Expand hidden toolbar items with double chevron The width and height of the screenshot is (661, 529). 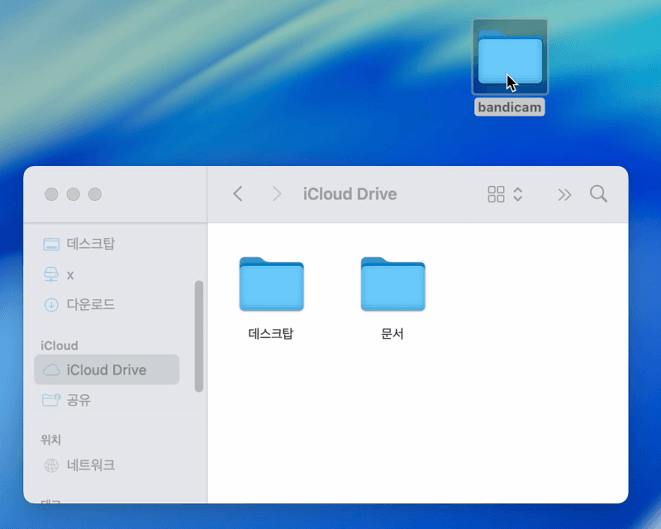565,194
